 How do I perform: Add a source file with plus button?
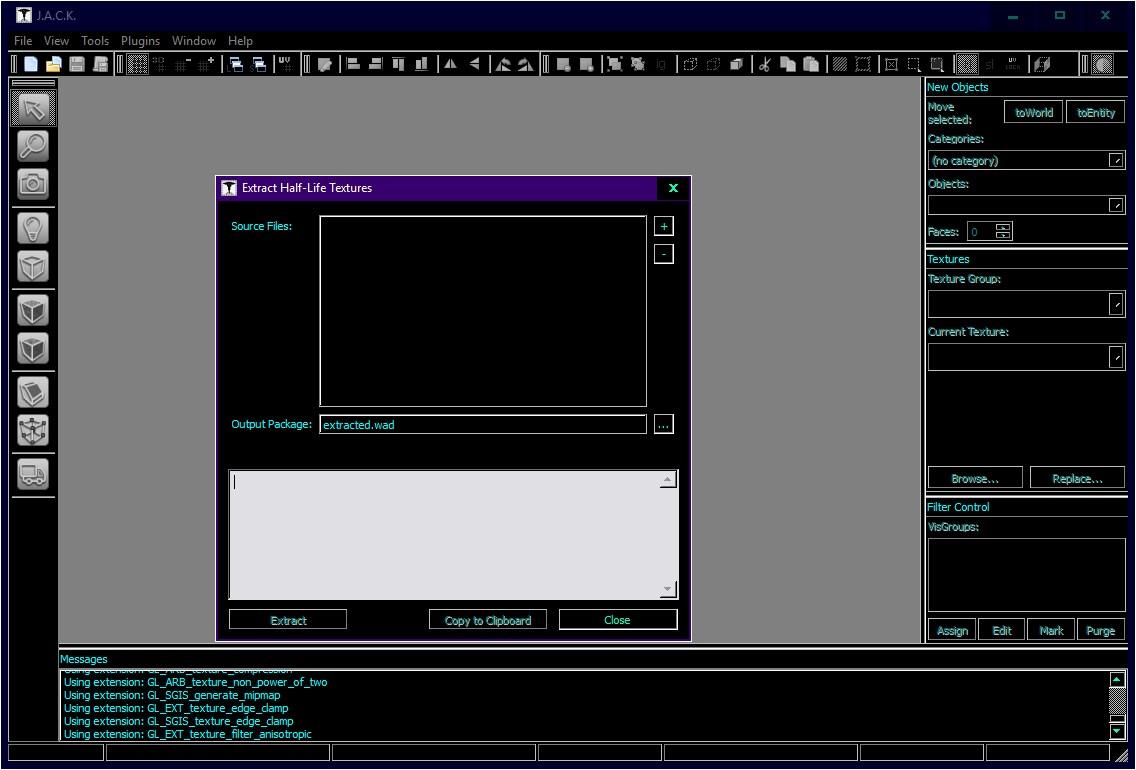click(664, 227)
